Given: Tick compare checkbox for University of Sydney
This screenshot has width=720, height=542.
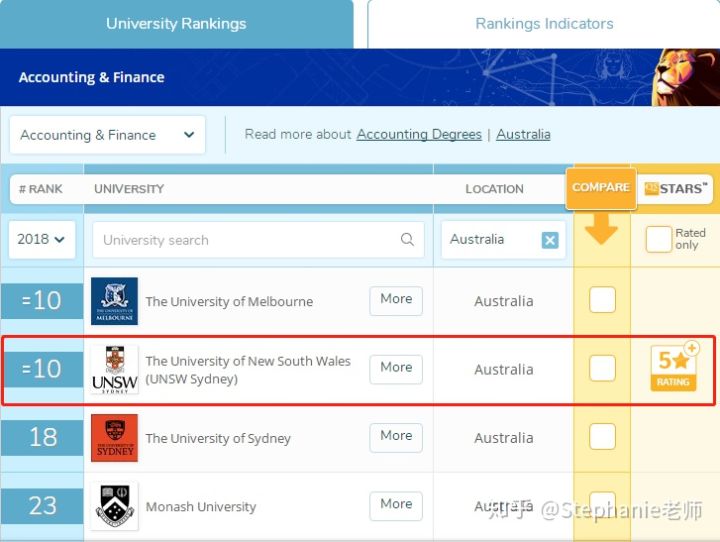Looking at the screenshot, I should tap(602, 436).
